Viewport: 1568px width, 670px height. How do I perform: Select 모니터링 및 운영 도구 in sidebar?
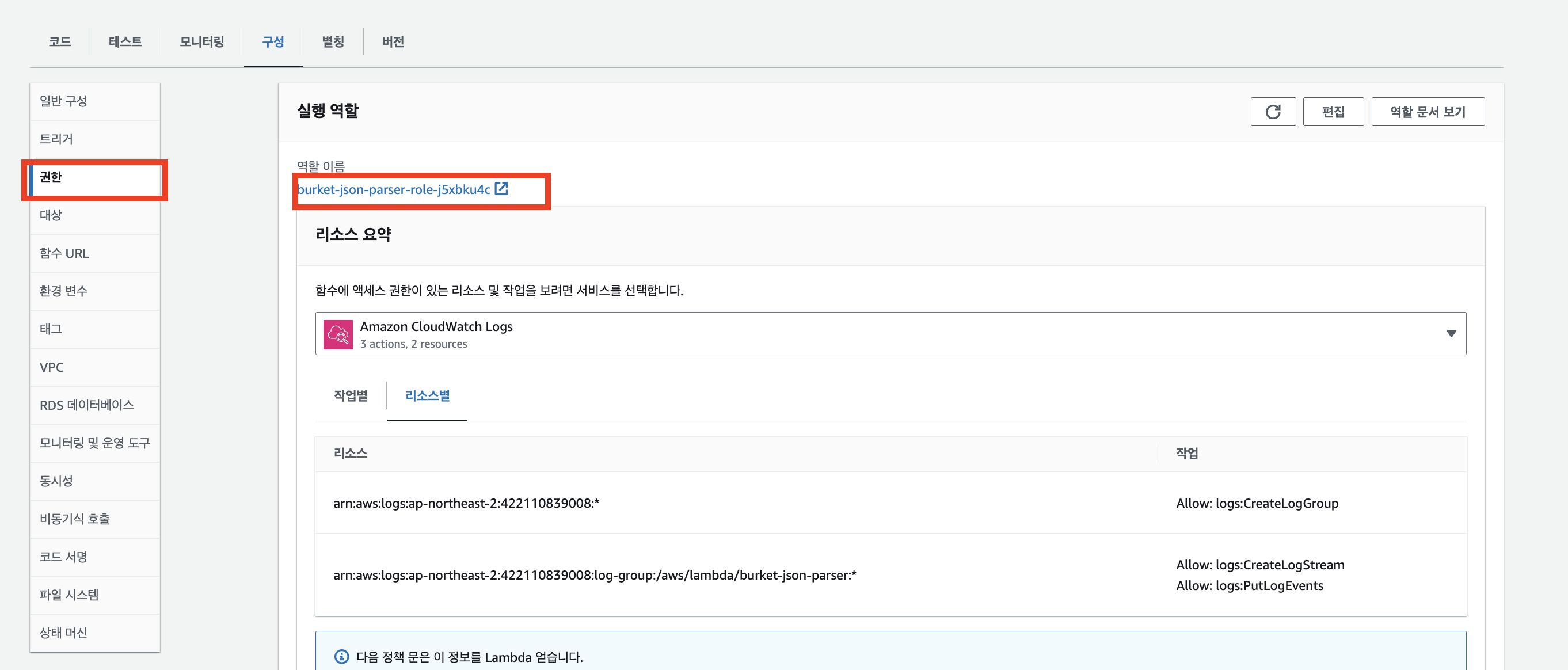pyautogui.click(x=94, y=443)
